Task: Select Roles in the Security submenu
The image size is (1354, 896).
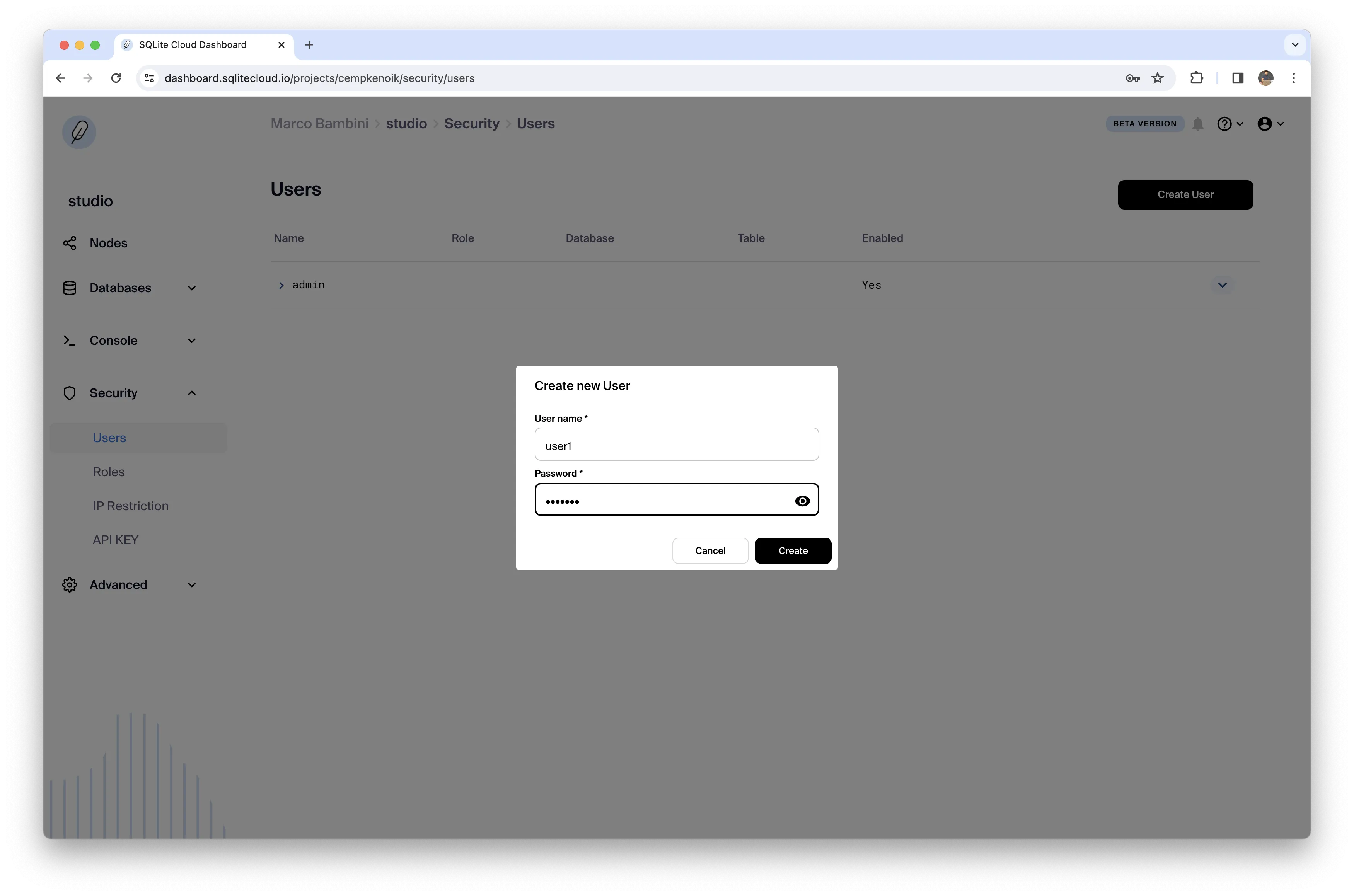Action: tap(109, 472)
